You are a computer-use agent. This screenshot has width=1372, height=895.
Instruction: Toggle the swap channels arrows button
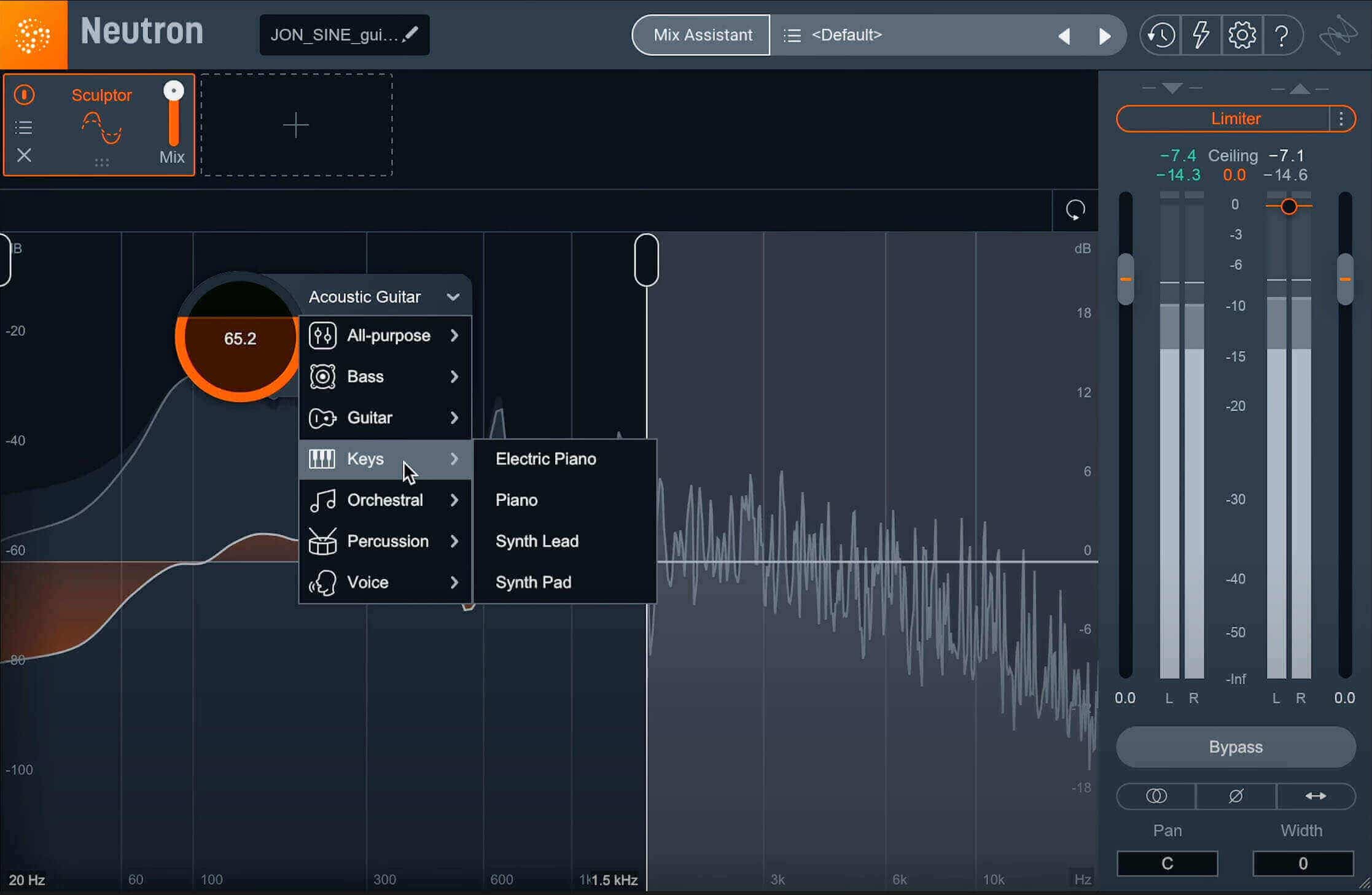(1315, 796)
